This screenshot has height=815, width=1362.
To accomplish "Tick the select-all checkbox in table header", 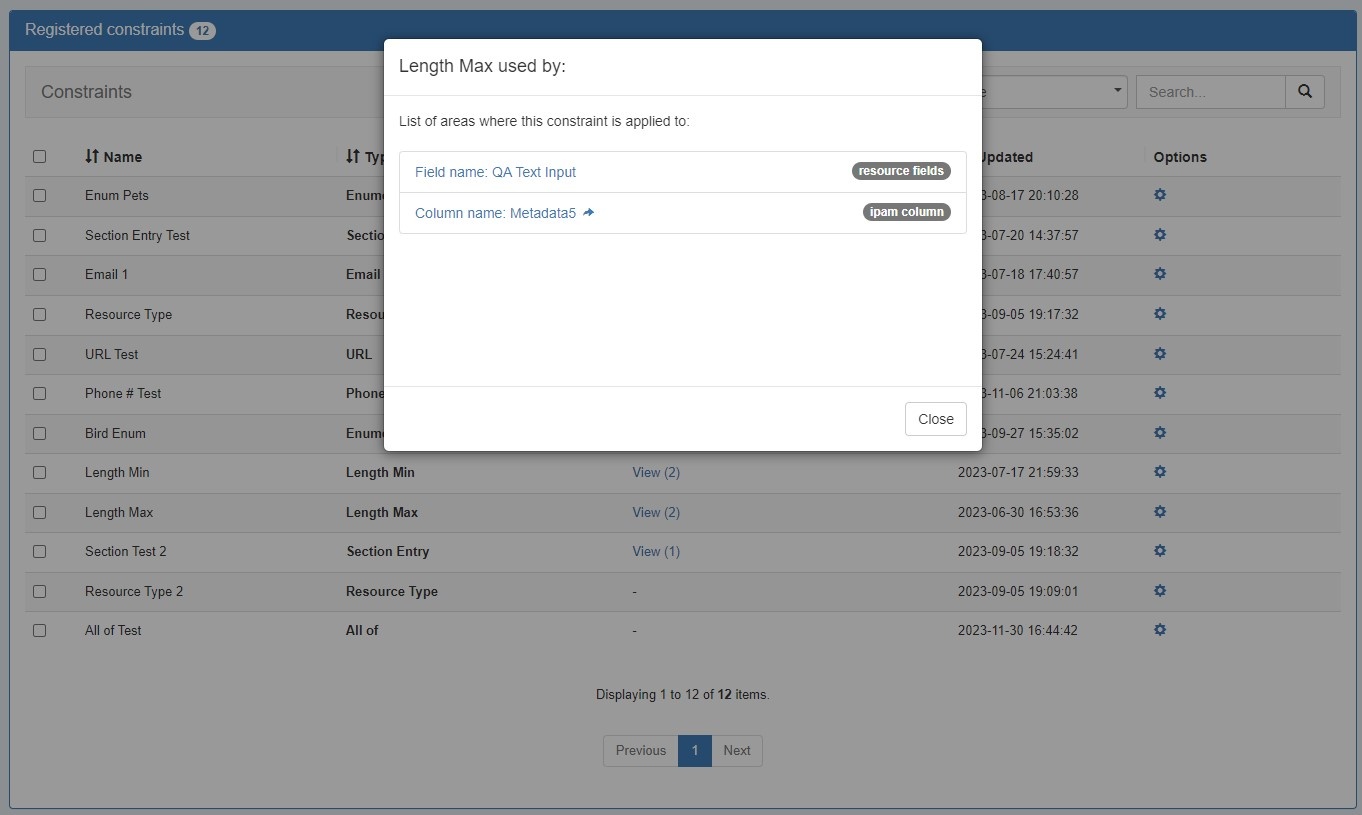I will (40, 157).
